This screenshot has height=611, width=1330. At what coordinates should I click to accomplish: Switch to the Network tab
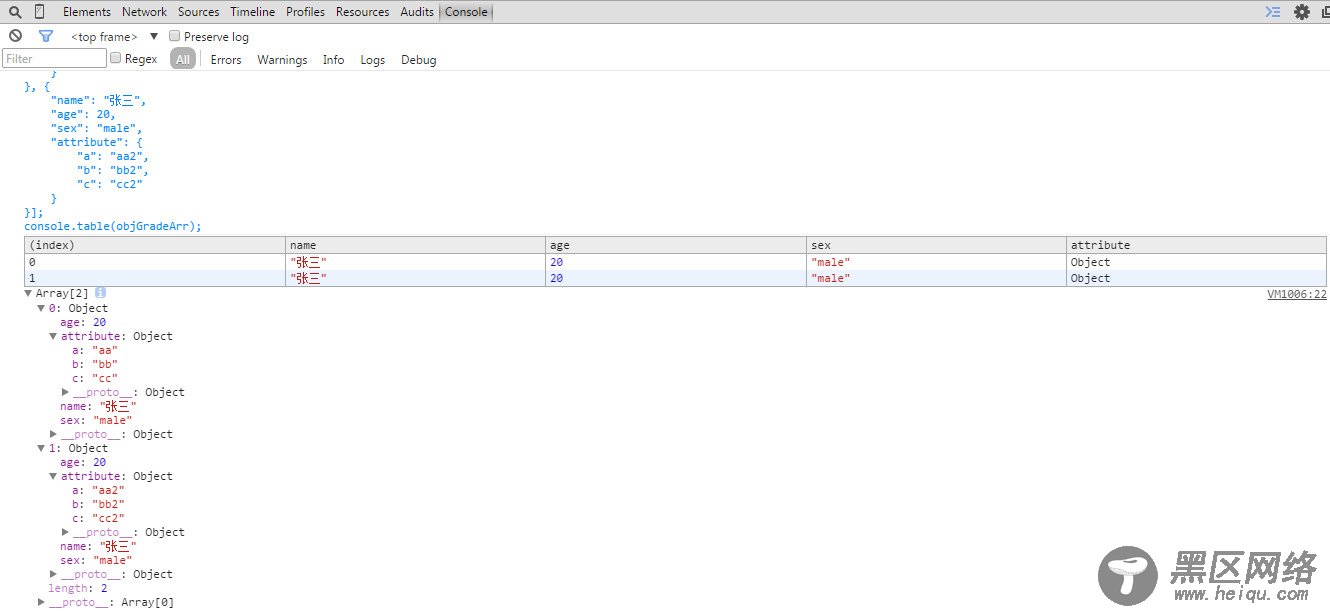(x=145, y=12)
